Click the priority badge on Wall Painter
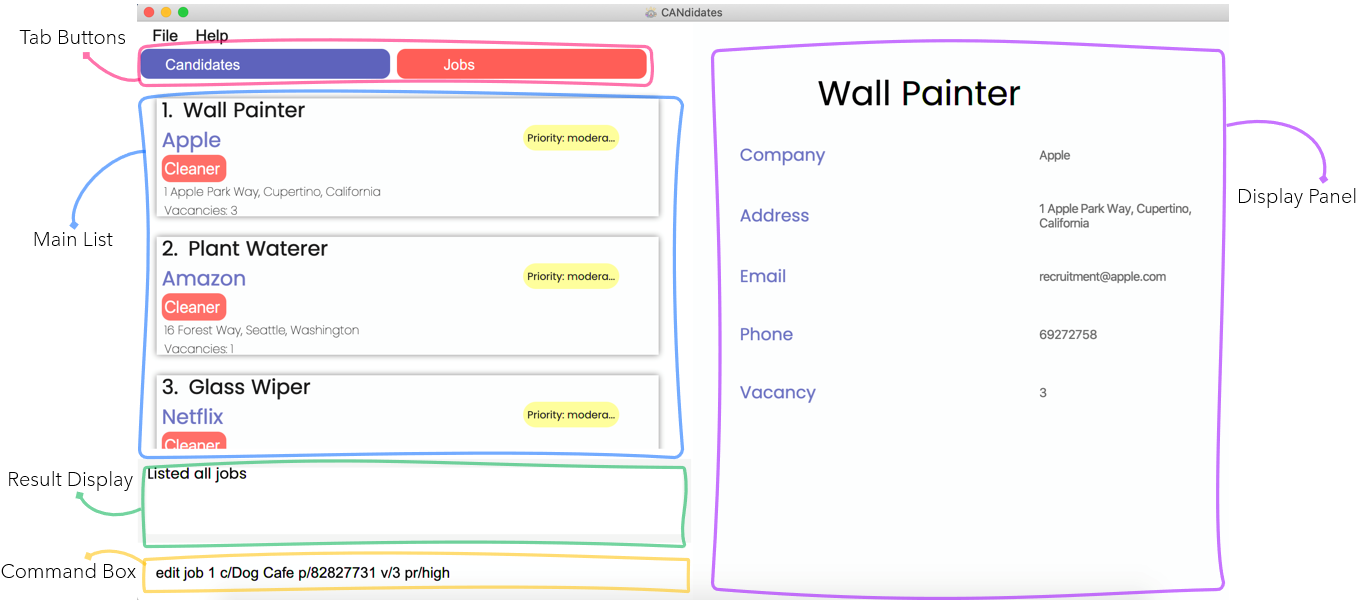The image size is (1361, 606). (571, 138)
